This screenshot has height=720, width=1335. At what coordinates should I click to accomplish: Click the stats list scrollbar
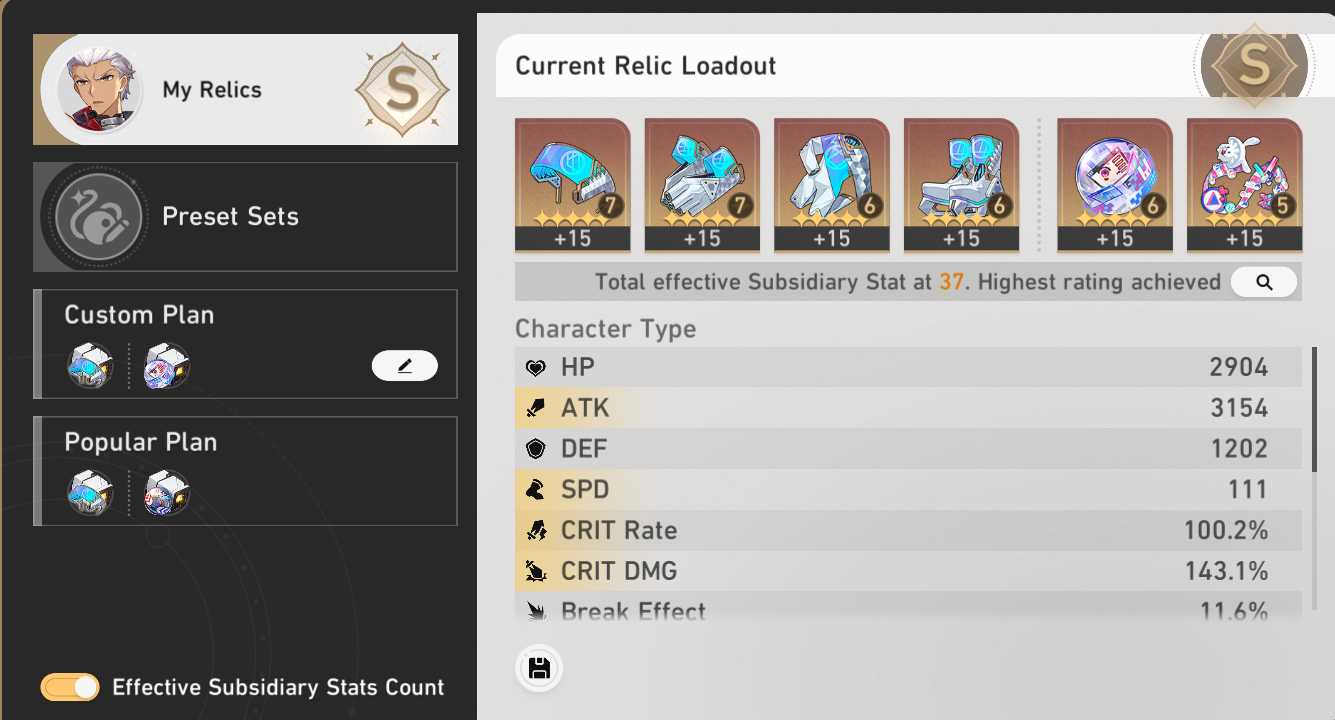(1314, 409)
